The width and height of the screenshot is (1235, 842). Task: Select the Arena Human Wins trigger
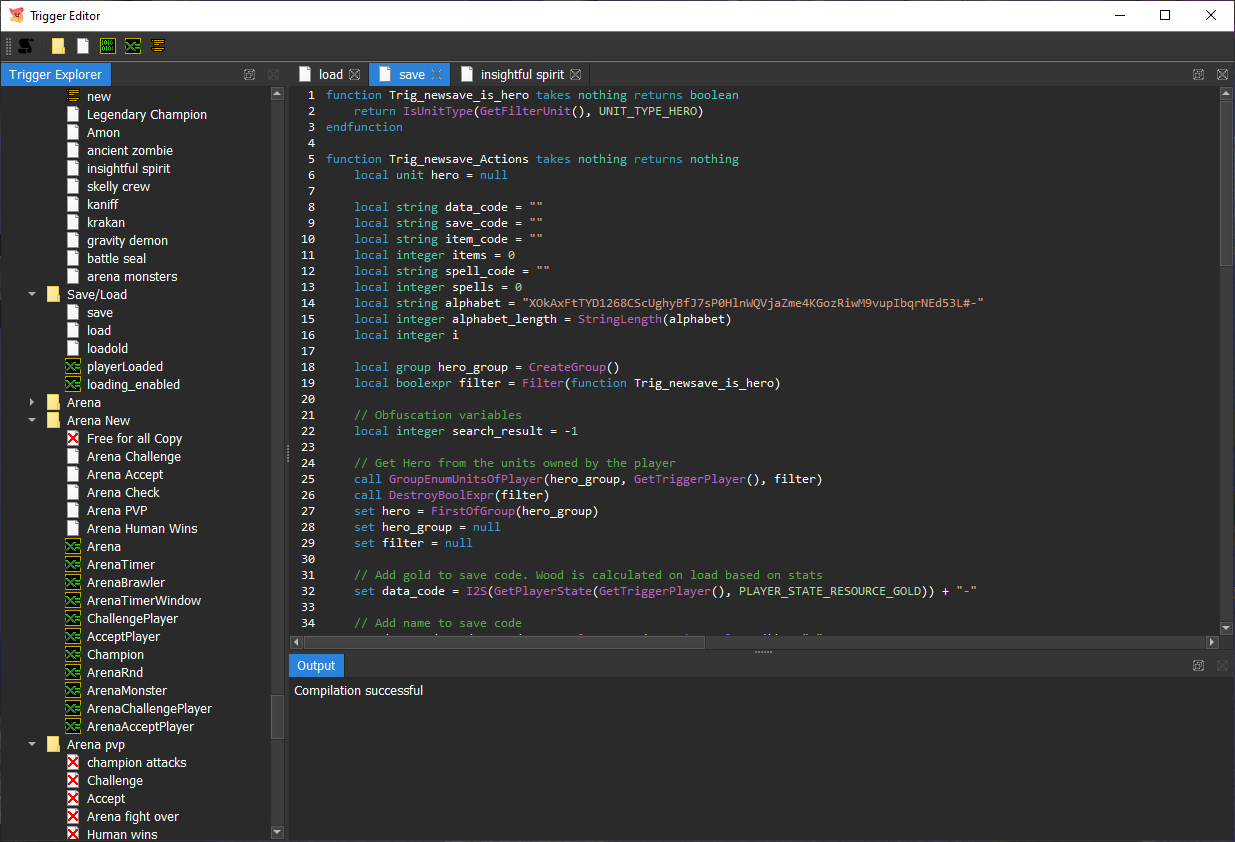(x=142, y=529)
